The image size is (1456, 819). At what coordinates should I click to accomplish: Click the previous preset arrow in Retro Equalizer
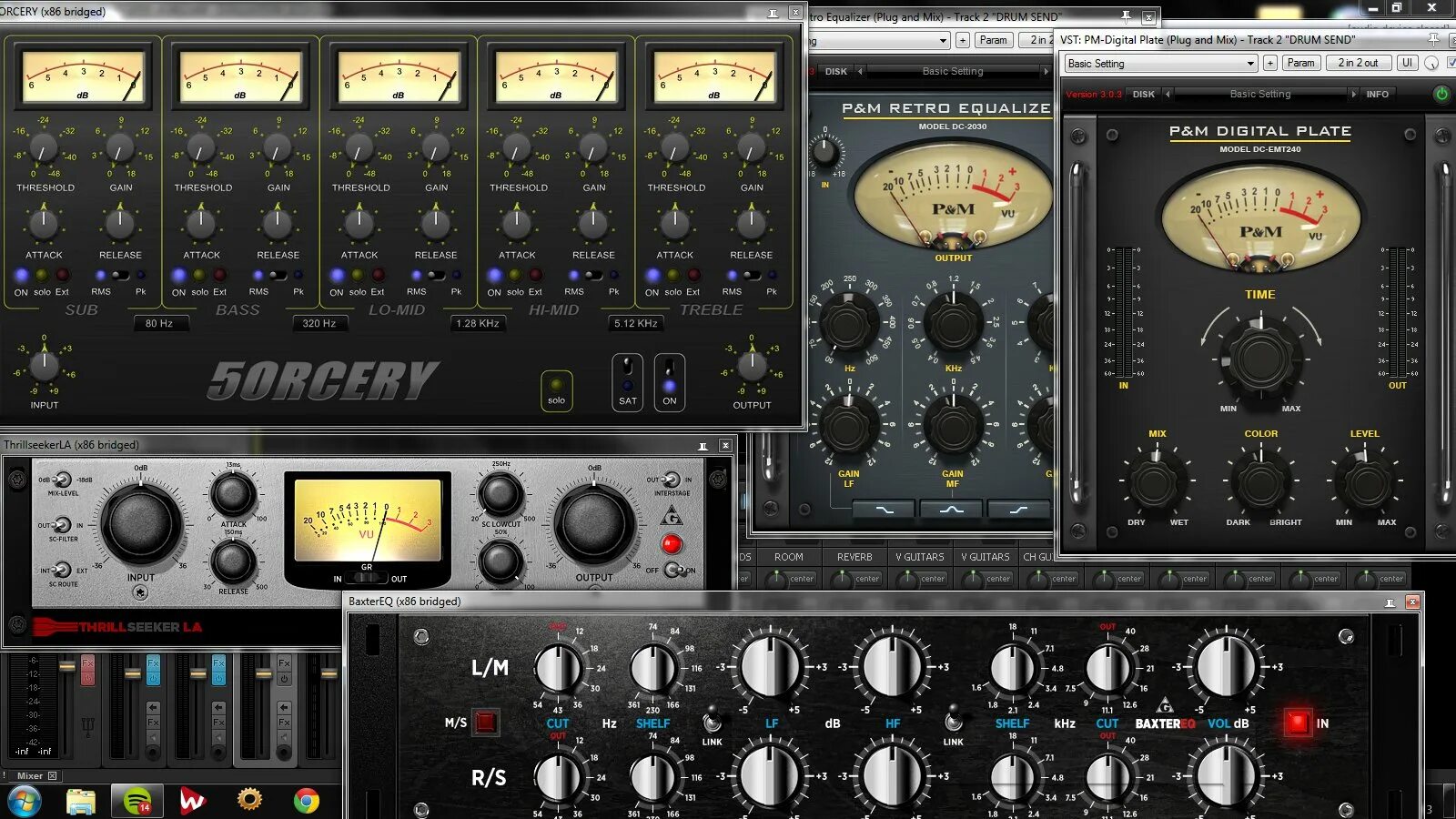[x=860, y=71]
